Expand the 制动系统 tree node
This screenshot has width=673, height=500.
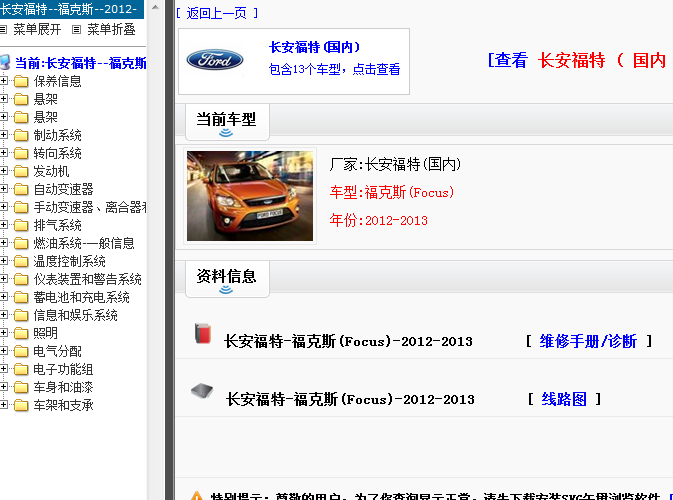(3, 135)
